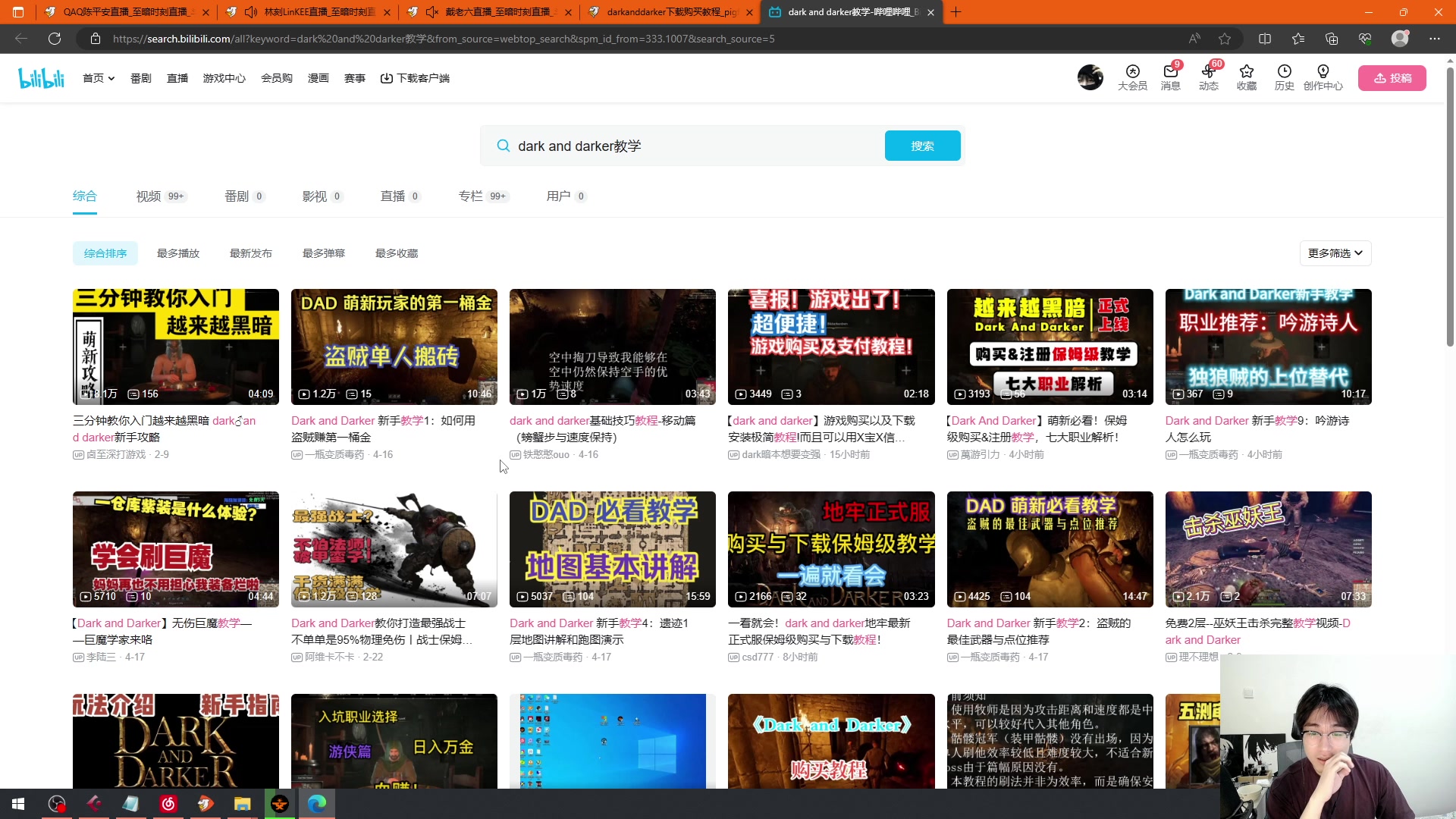1456x819 pixels.
Task: Open the 消息 messages icon
Action: (1170, 77)
